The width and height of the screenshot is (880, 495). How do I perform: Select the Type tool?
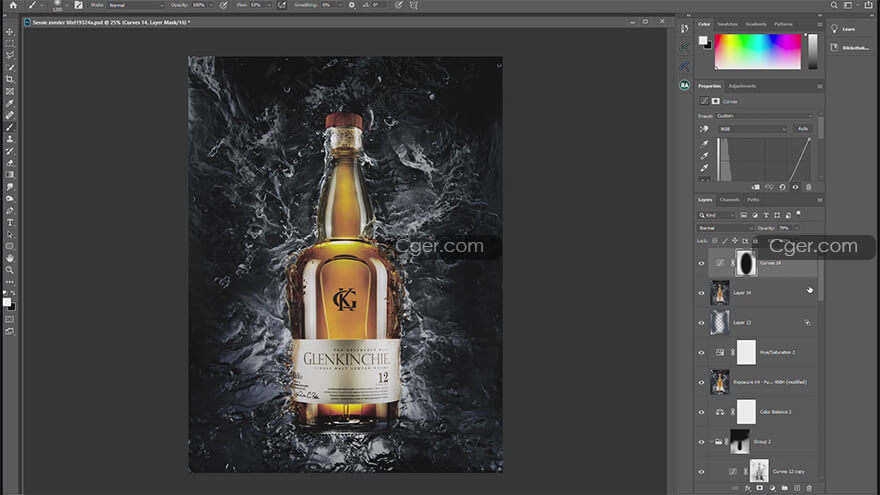tap(10, 222)
